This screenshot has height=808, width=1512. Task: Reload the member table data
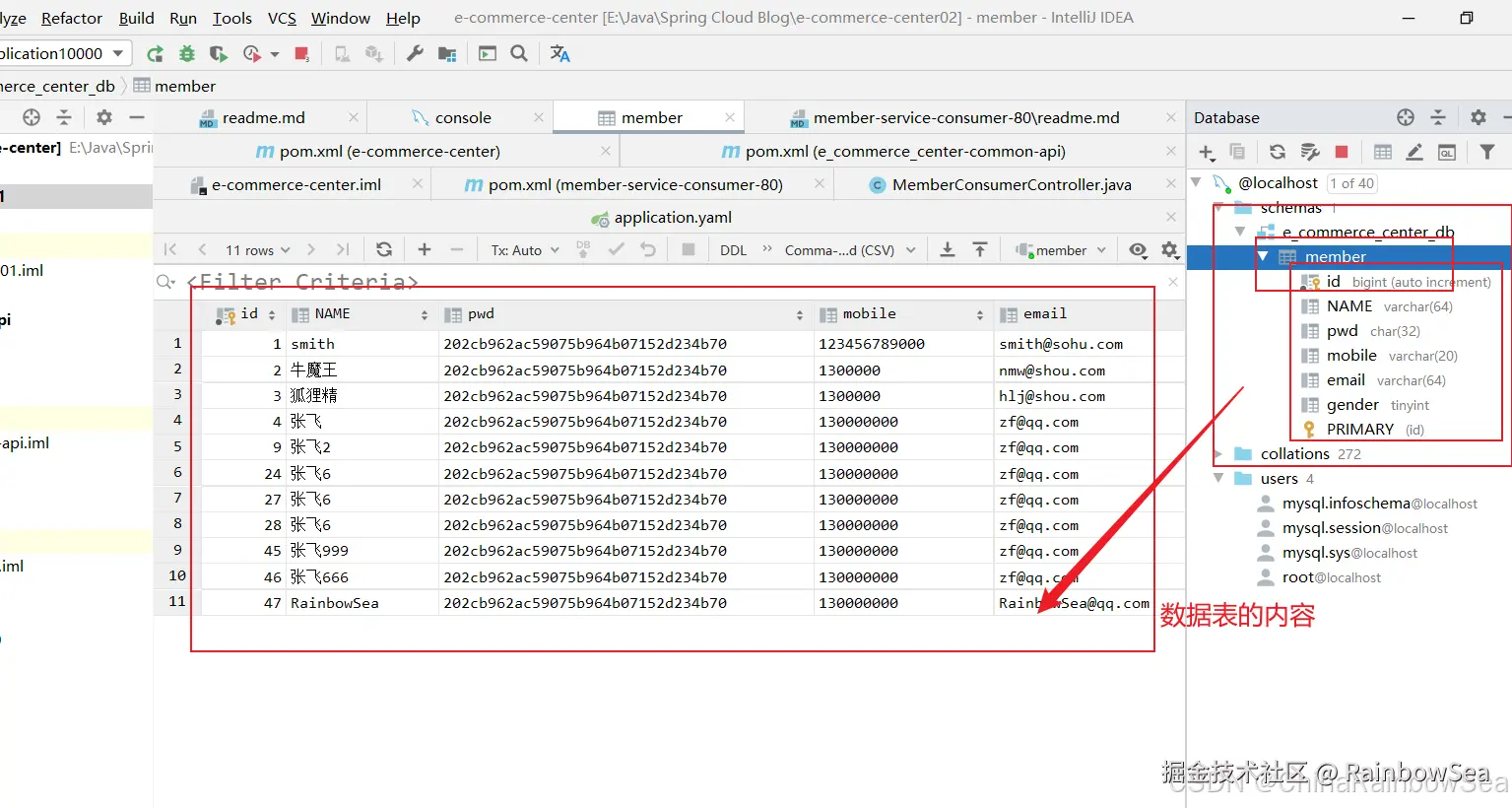[384, 249]
